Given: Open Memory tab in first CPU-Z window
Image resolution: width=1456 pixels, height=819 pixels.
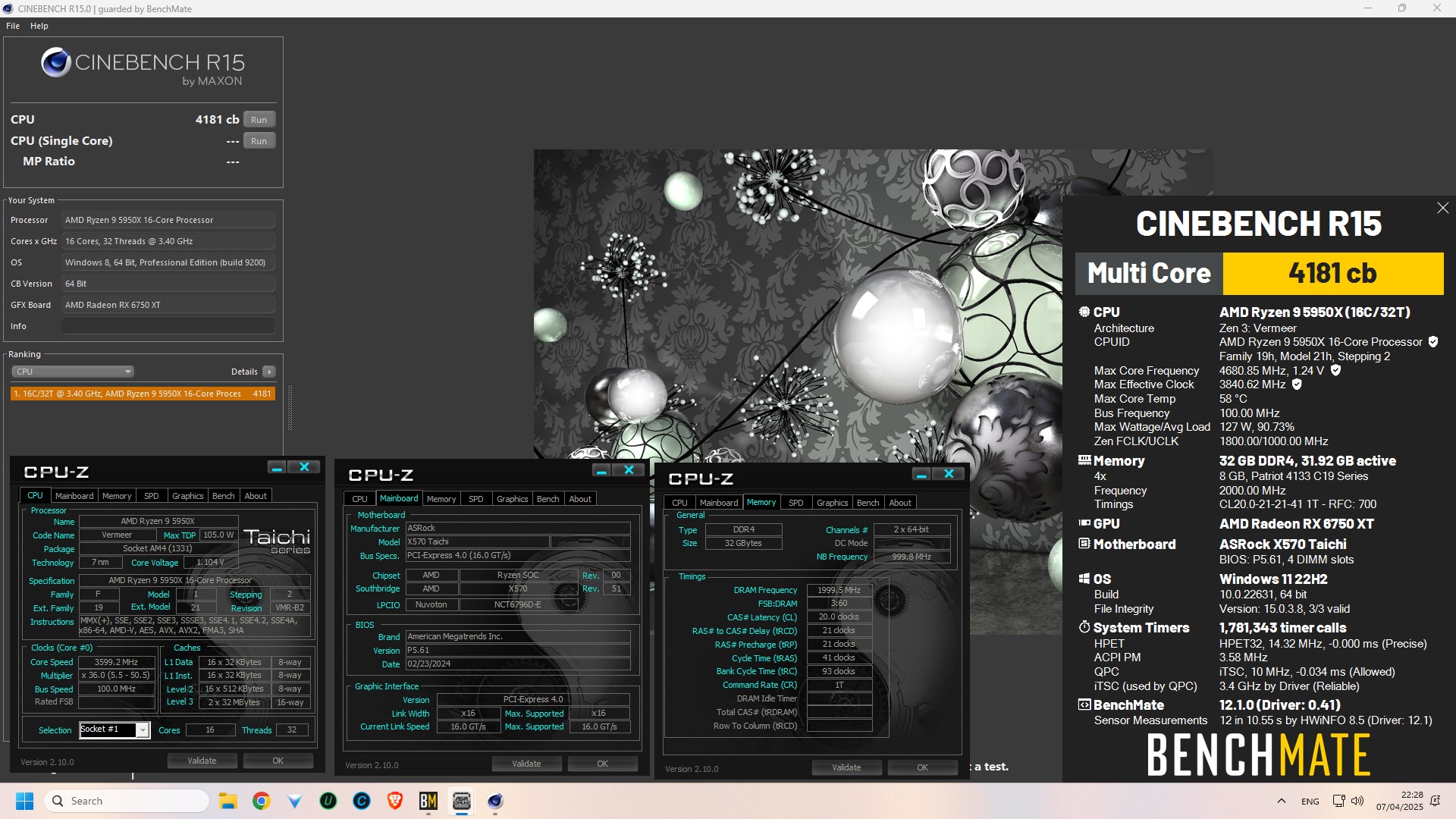Looking at the screenshot, I should [117, 496].
